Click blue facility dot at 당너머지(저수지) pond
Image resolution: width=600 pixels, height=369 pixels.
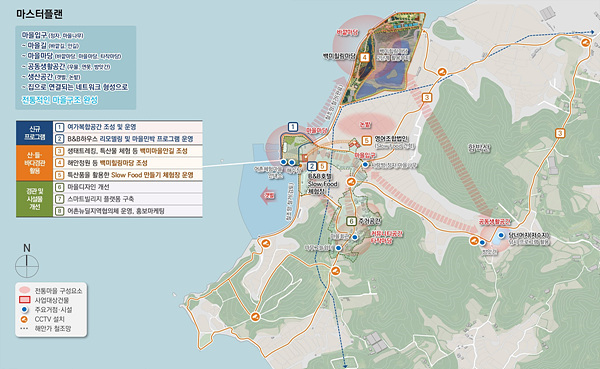[x=501, y=235]
